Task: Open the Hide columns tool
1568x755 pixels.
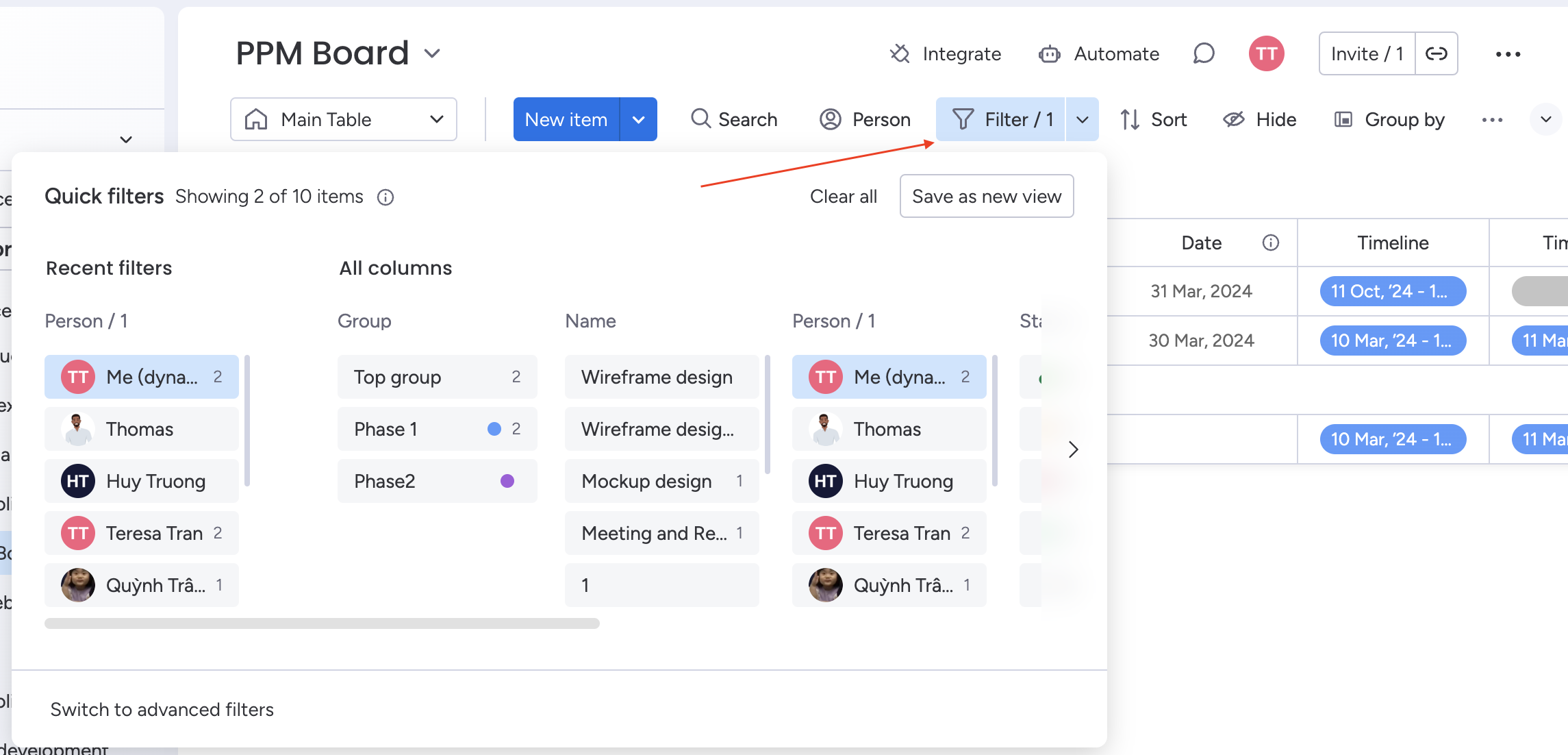Action: point(1260,119)
